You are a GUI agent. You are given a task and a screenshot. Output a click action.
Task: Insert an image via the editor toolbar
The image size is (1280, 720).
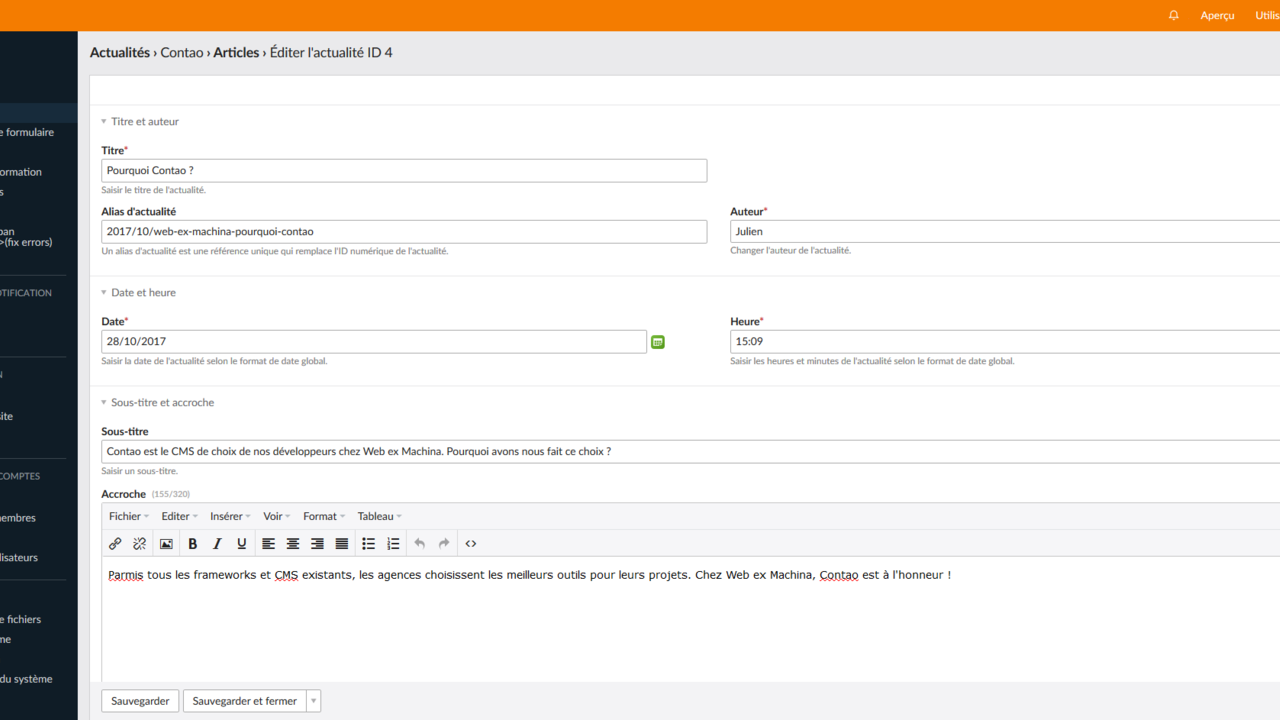pos(166,544)
